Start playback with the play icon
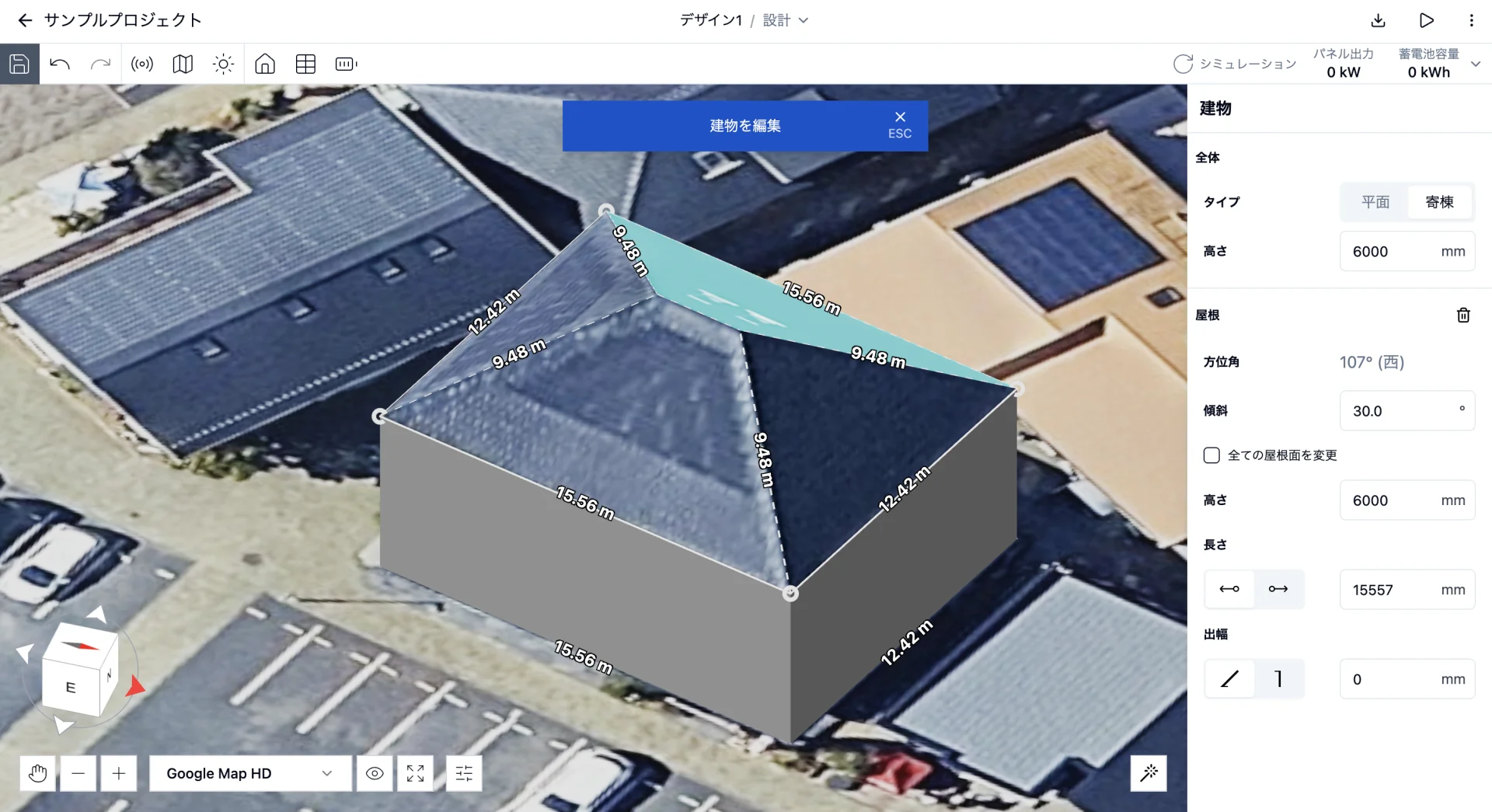The image size is (1492, 812). coord(1426,20)
